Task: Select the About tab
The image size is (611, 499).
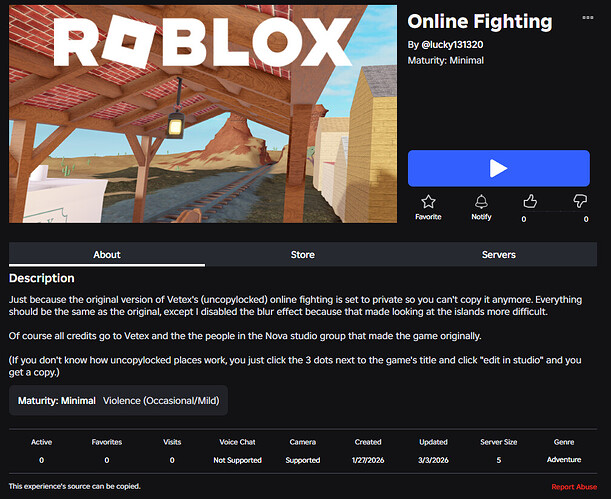Action: pos(107,255)
